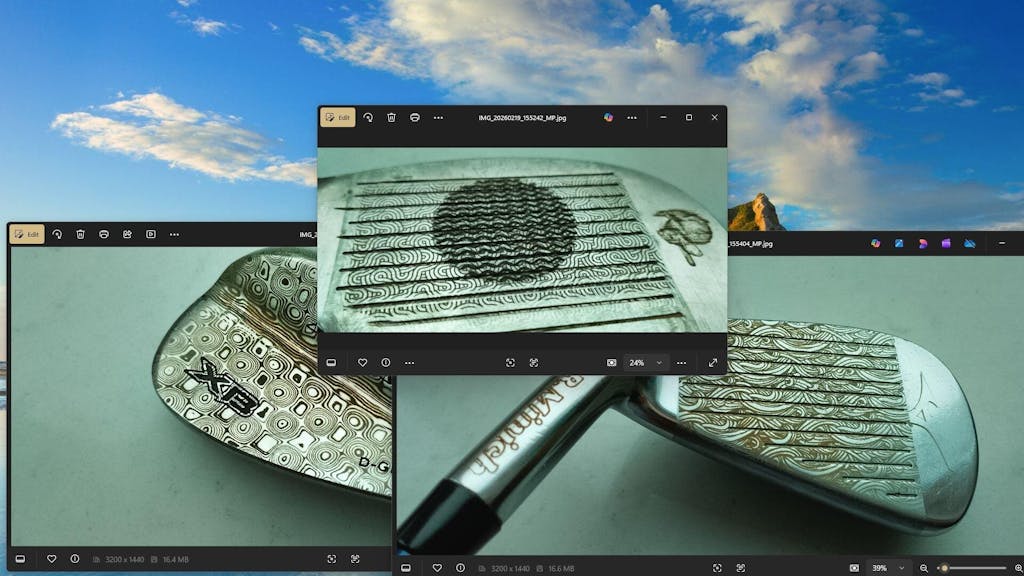Scan text in the 24% zoom window
1024x576 pixels.
[x=534, y=362]
